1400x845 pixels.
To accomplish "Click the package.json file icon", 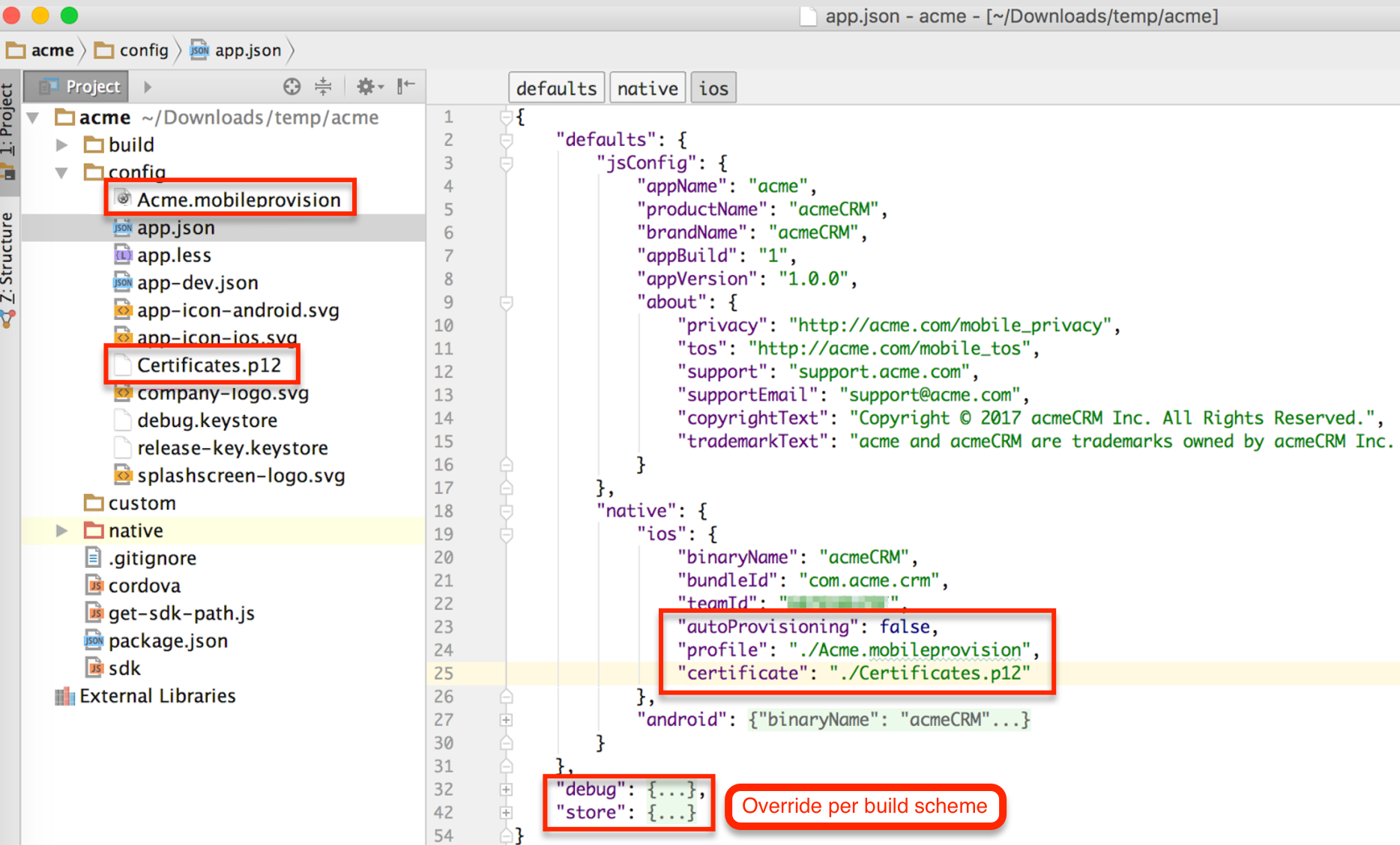I will click(x=94, y=640).
